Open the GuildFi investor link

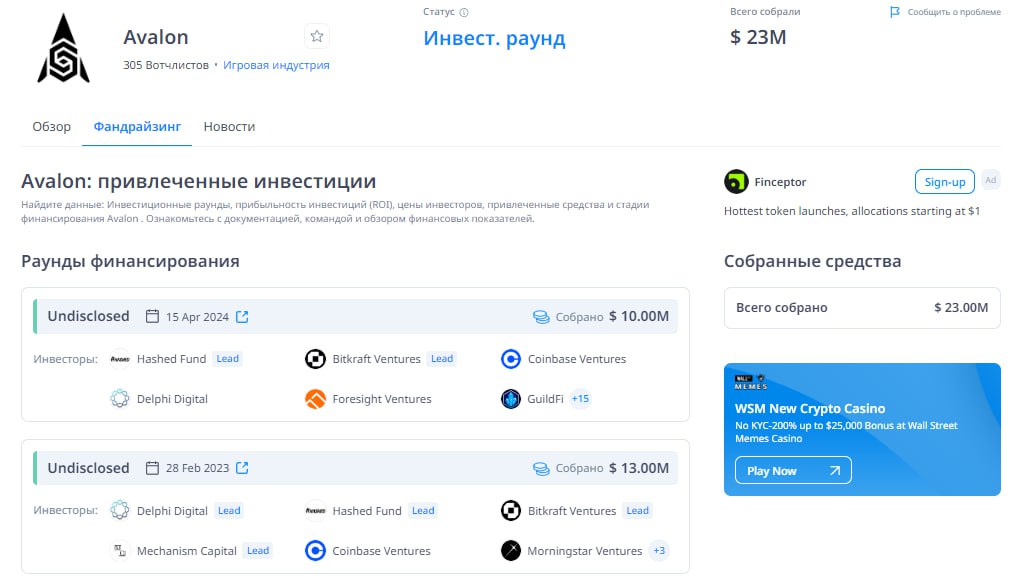(x=545, y=399)
